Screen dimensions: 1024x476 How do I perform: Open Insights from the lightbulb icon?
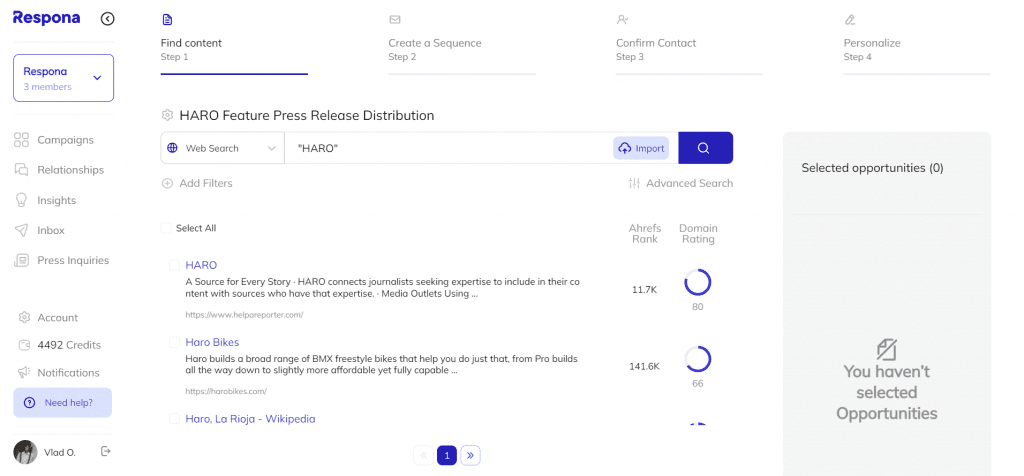(21, 200)
